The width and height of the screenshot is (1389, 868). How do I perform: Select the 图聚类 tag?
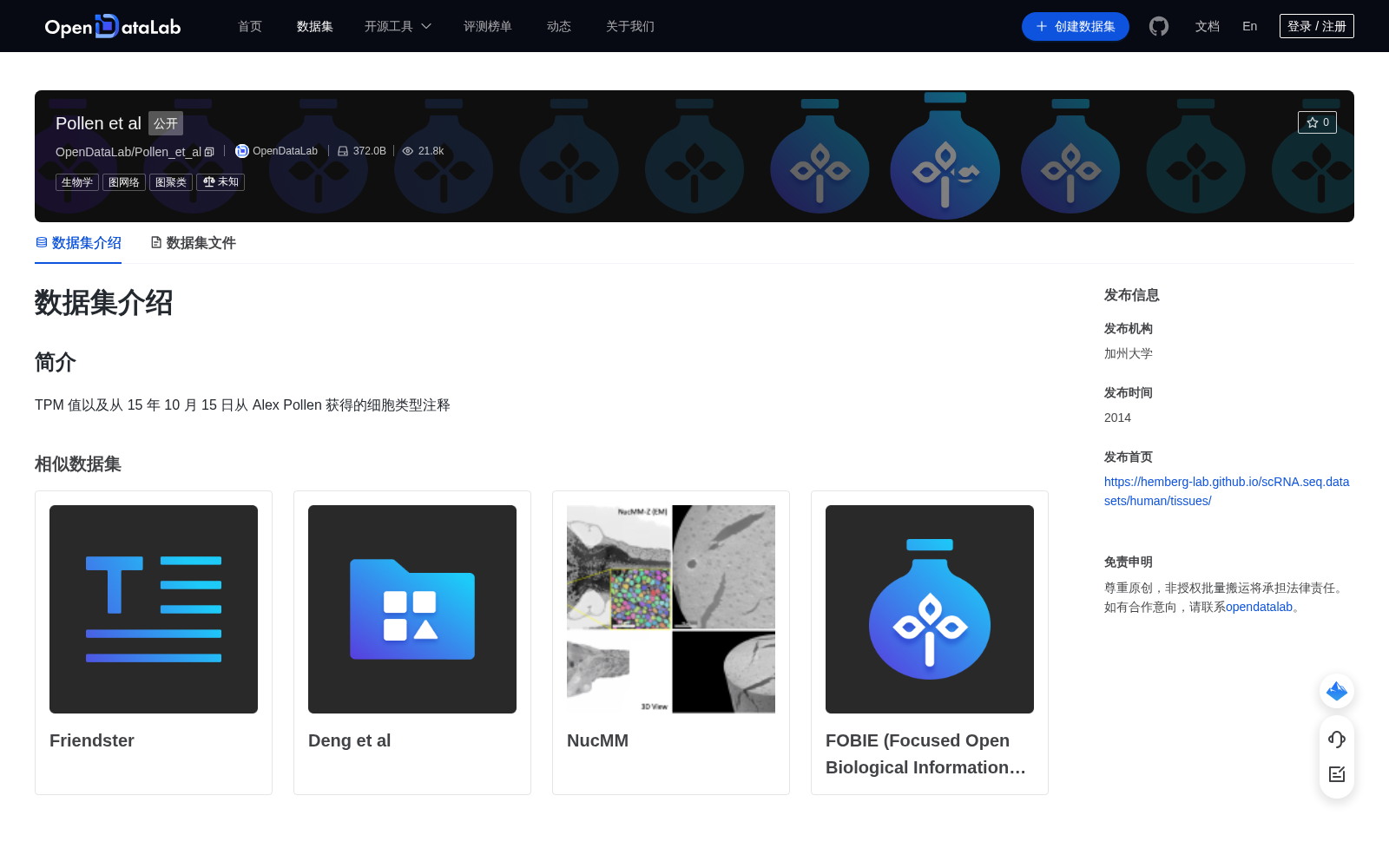coord(171,182)
